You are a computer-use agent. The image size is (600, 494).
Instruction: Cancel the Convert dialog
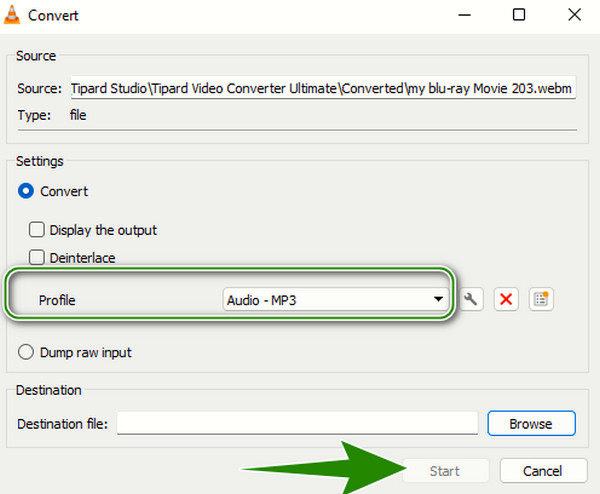tap(543, 471)
